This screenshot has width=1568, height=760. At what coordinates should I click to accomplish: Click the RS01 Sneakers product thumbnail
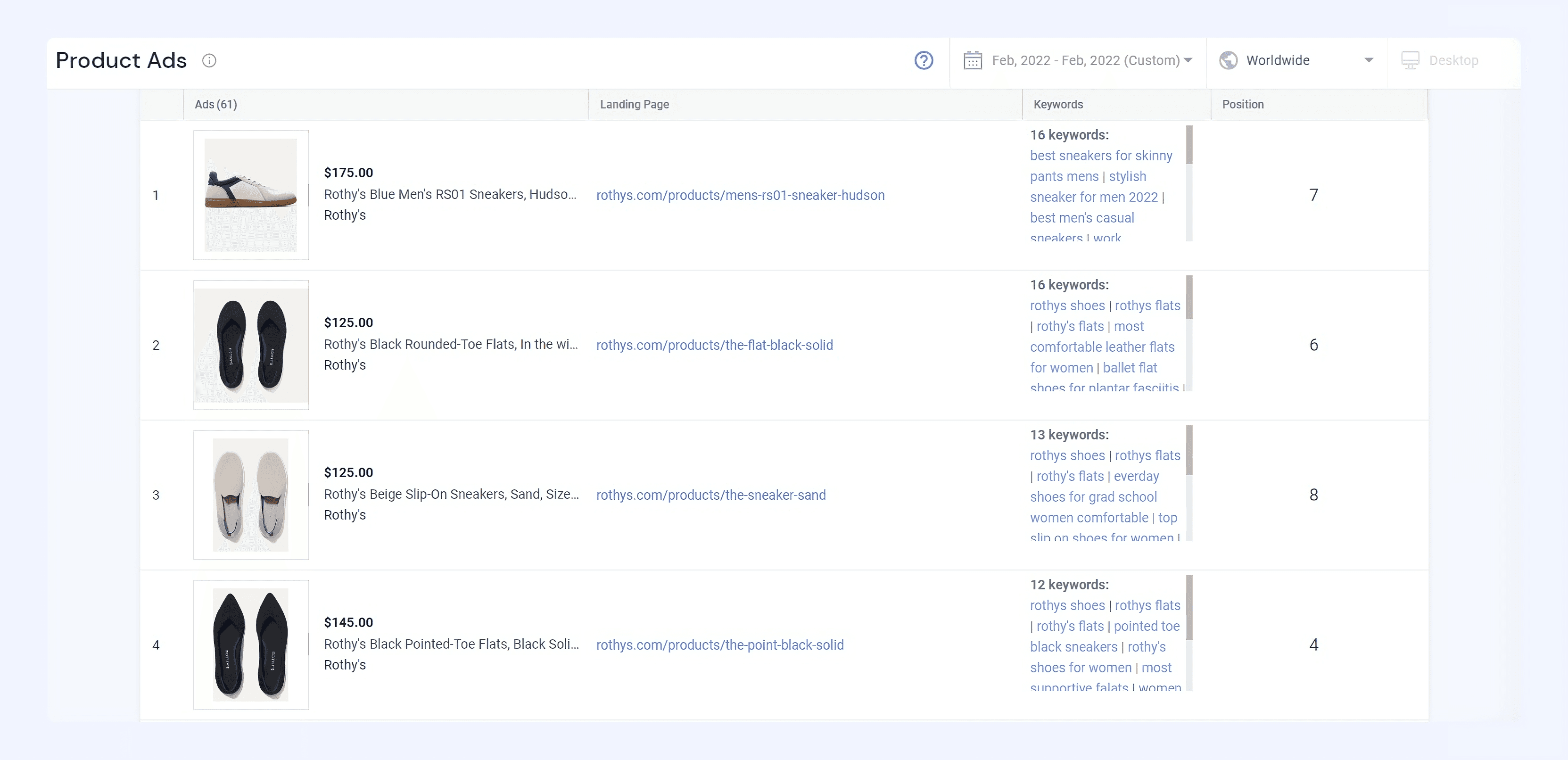[251, 195]
